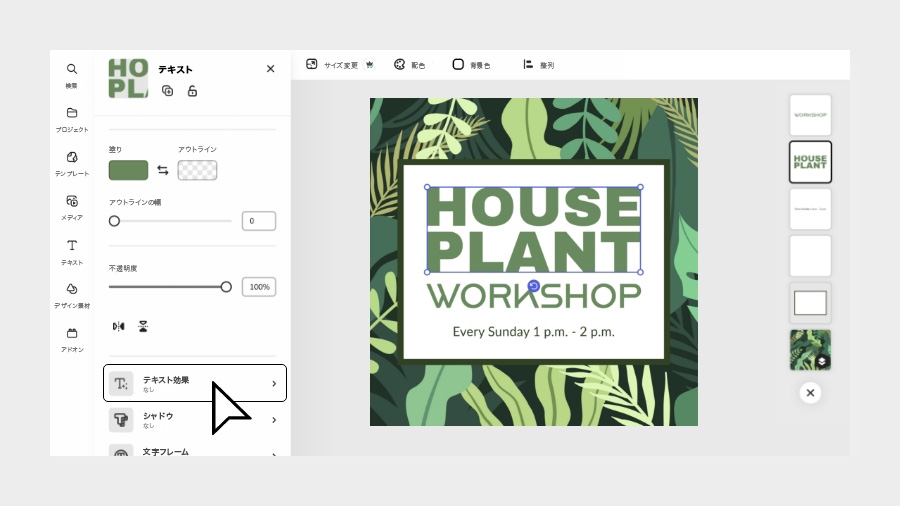The width and height of the screenshot is (900, 506).
Task: Click the Text effects T icon
Action: [121, 383]
